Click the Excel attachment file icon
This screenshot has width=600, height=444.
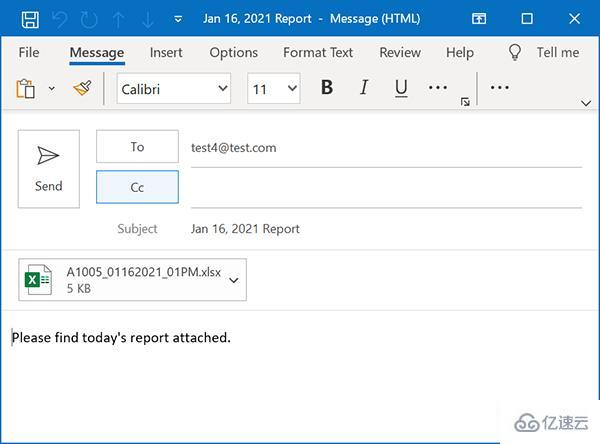click(38, 280)
